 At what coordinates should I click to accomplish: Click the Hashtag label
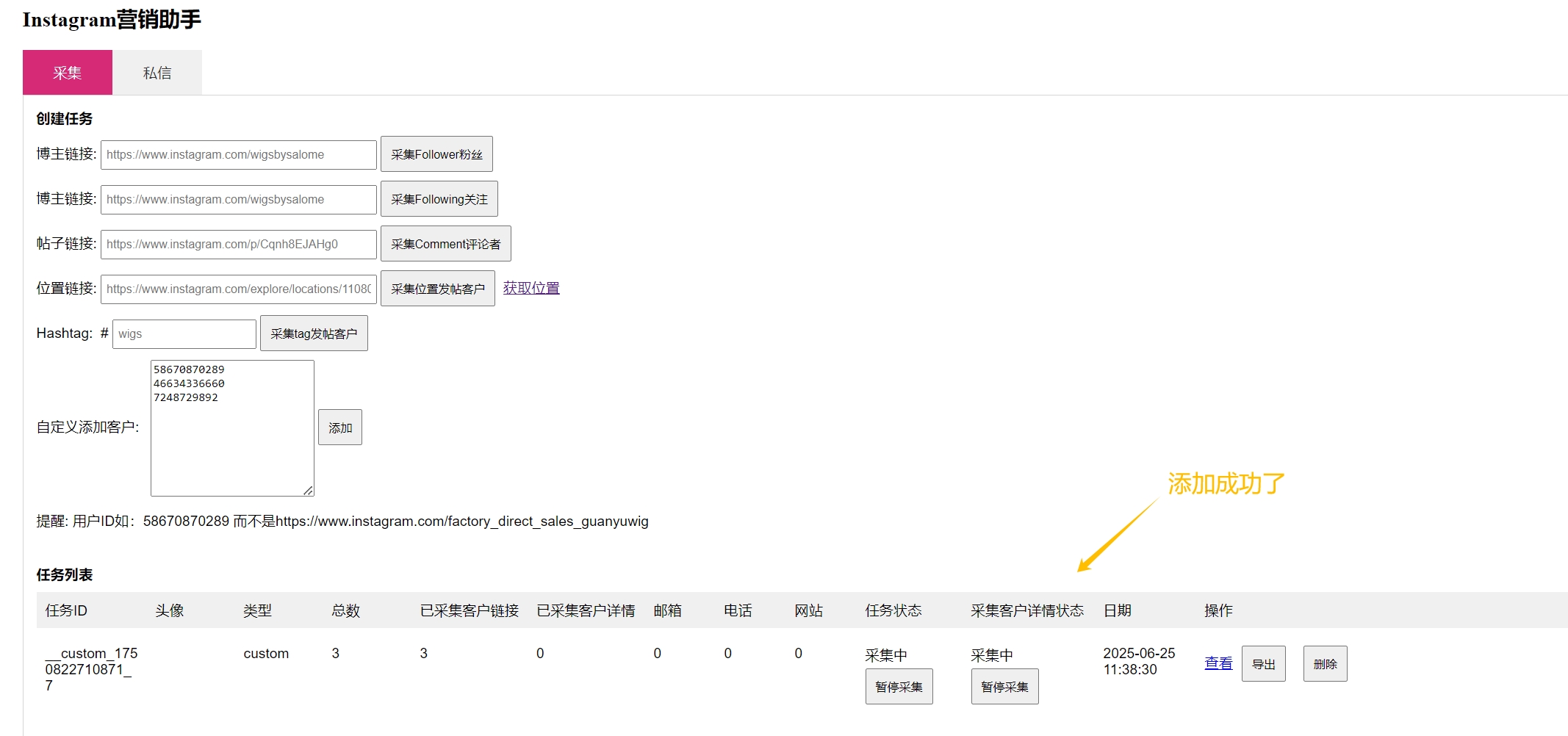point(65,333)
